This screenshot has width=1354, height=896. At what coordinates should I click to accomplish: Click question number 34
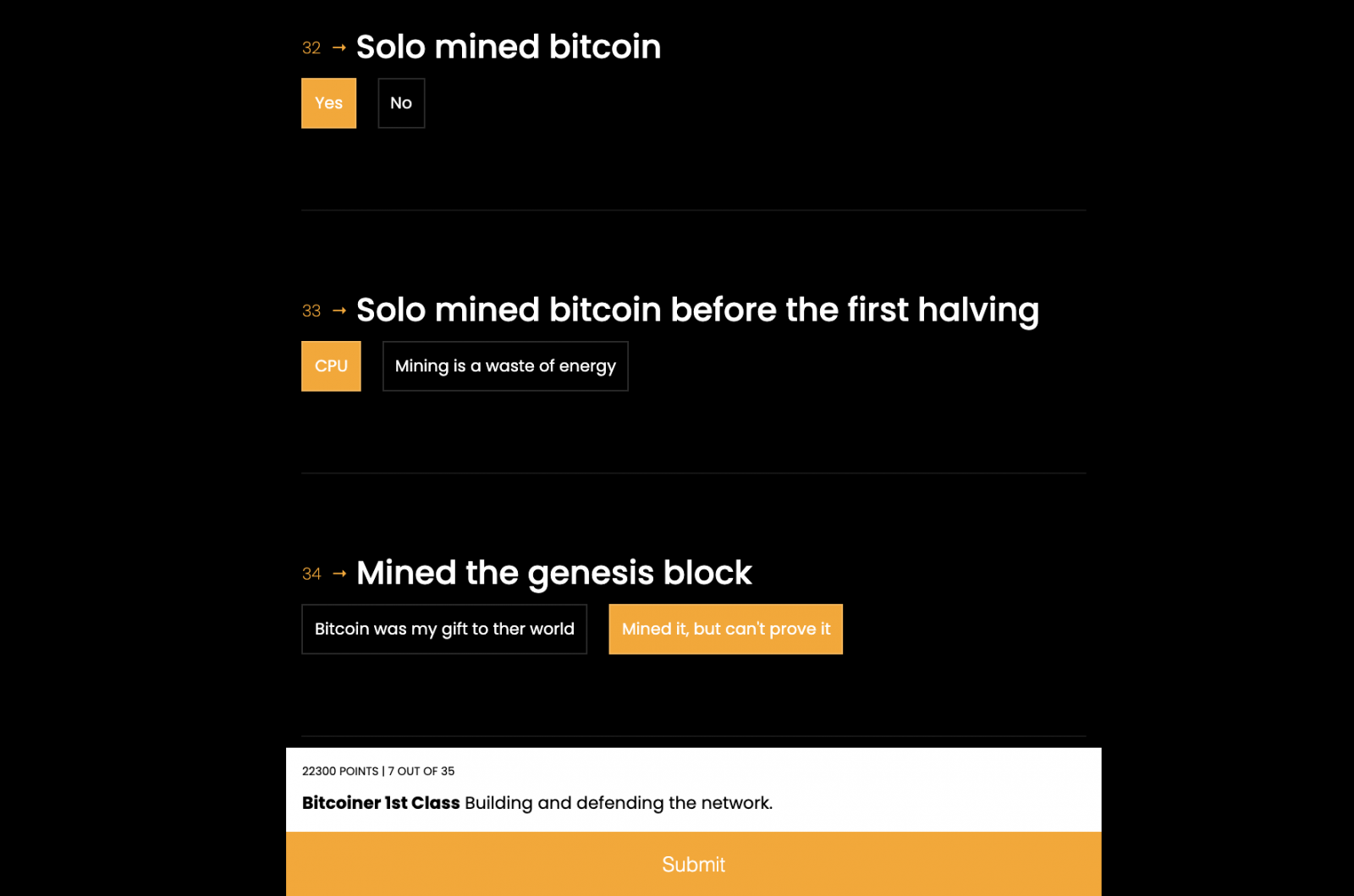click(x=311, y=574)
